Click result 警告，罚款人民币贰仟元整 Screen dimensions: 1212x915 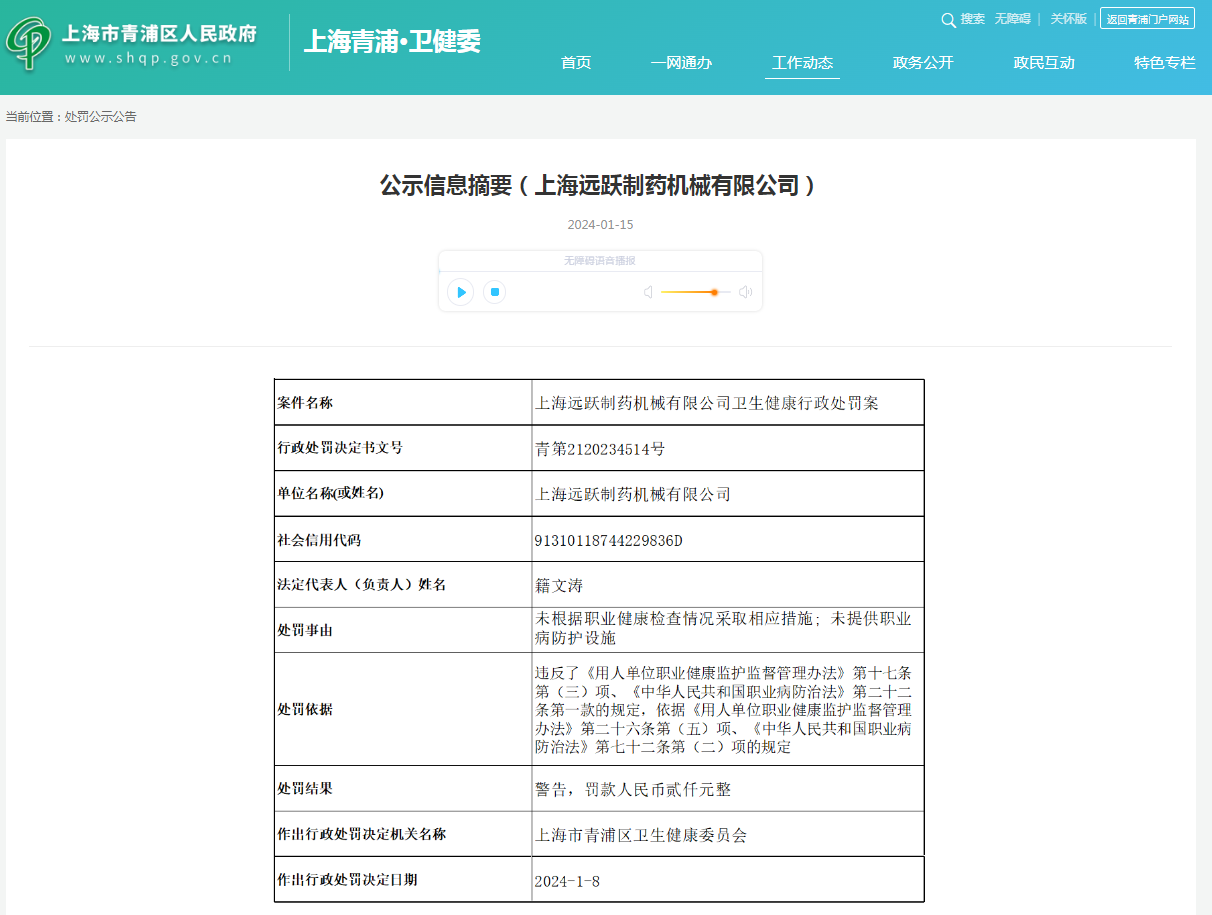coord(633,790)
